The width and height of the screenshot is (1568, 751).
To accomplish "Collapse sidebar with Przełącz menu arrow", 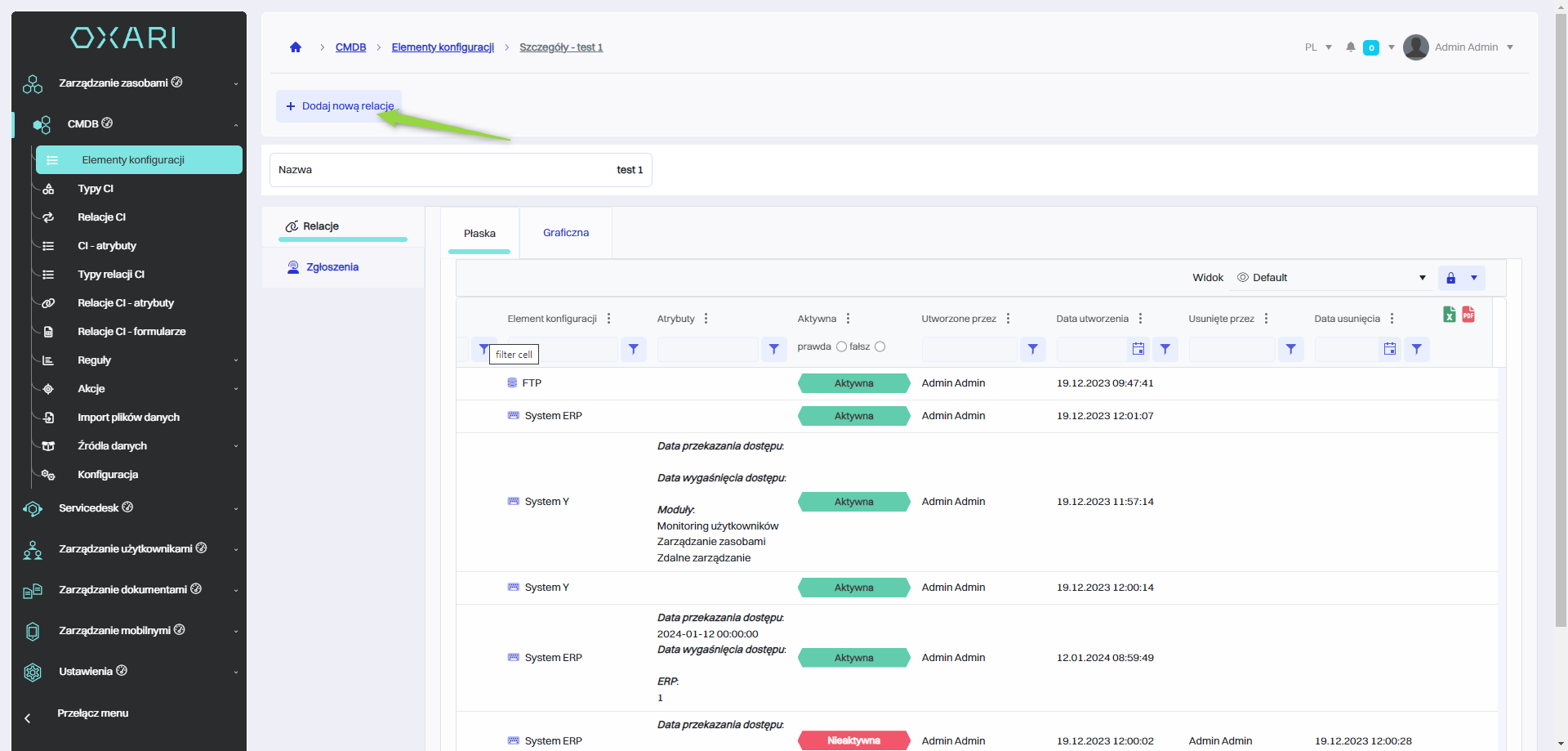I will (x=28, y=718).
